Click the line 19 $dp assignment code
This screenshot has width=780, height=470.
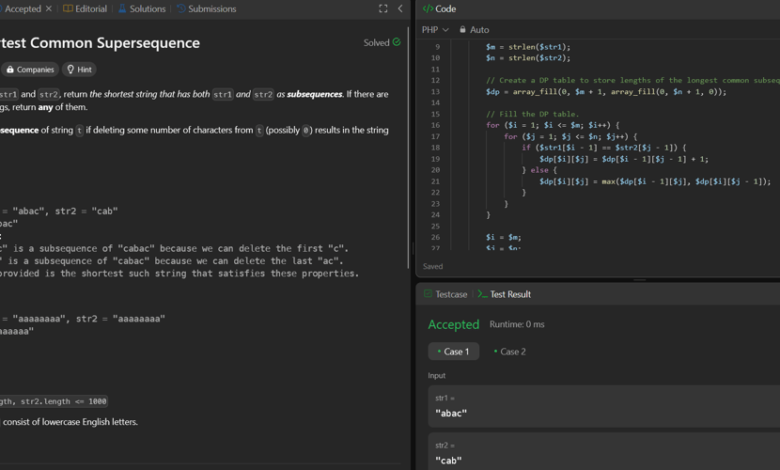coord(624,159)
